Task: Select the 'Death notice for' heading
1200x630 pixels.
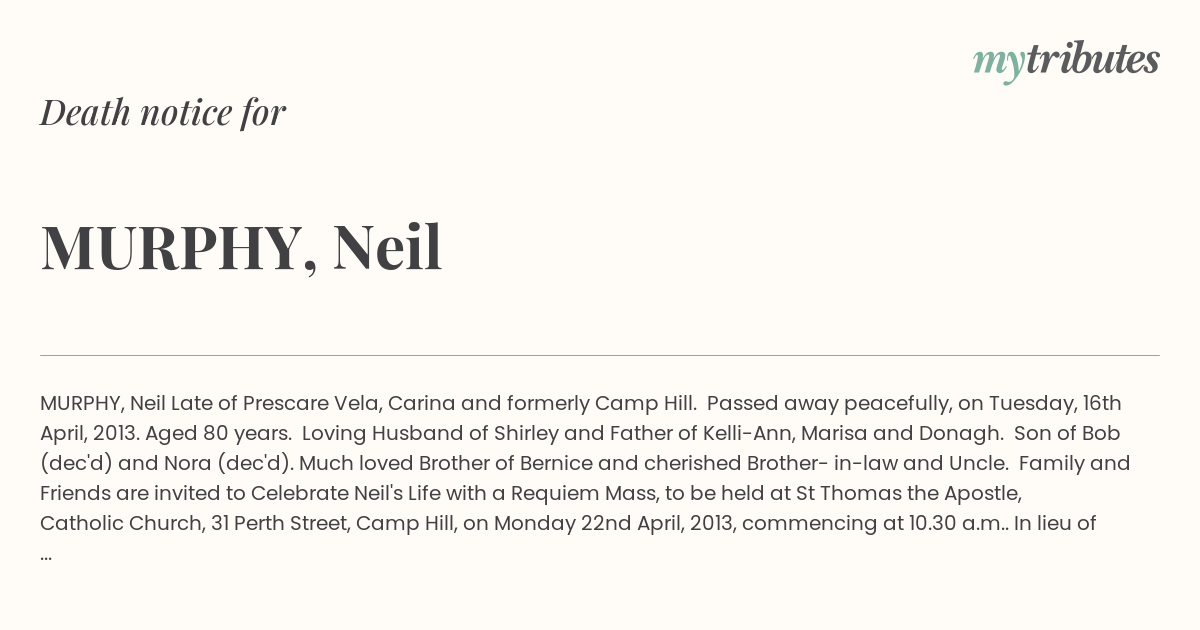Action: 163,112
